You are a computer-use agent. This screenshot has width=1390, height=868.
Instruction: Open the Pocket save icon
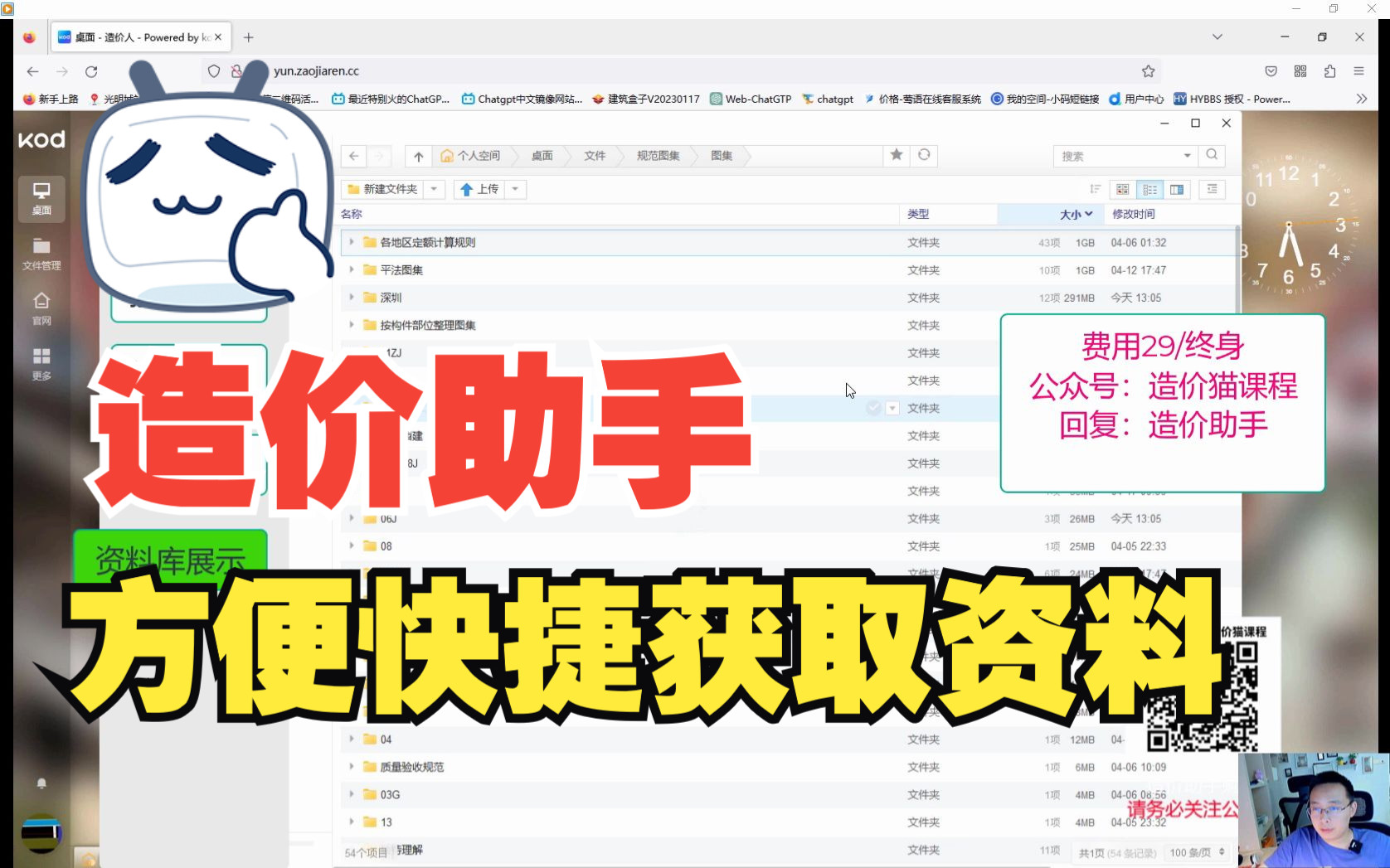(1271, 71)
